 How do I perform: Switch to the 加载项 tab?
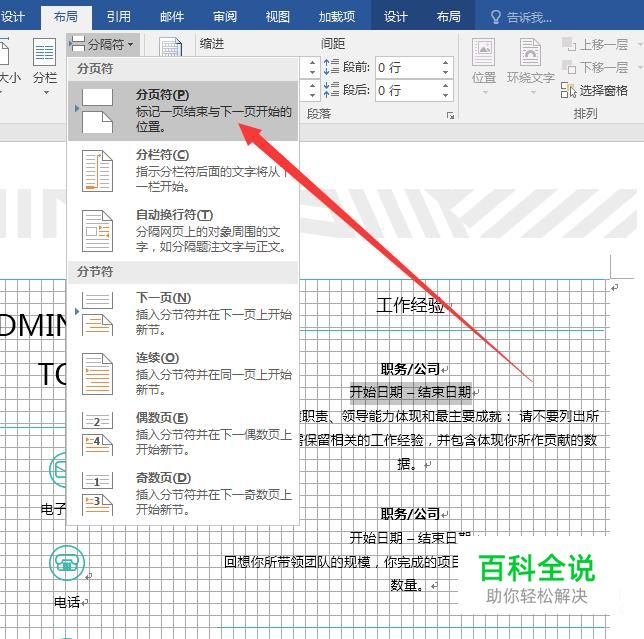(337, 16)
